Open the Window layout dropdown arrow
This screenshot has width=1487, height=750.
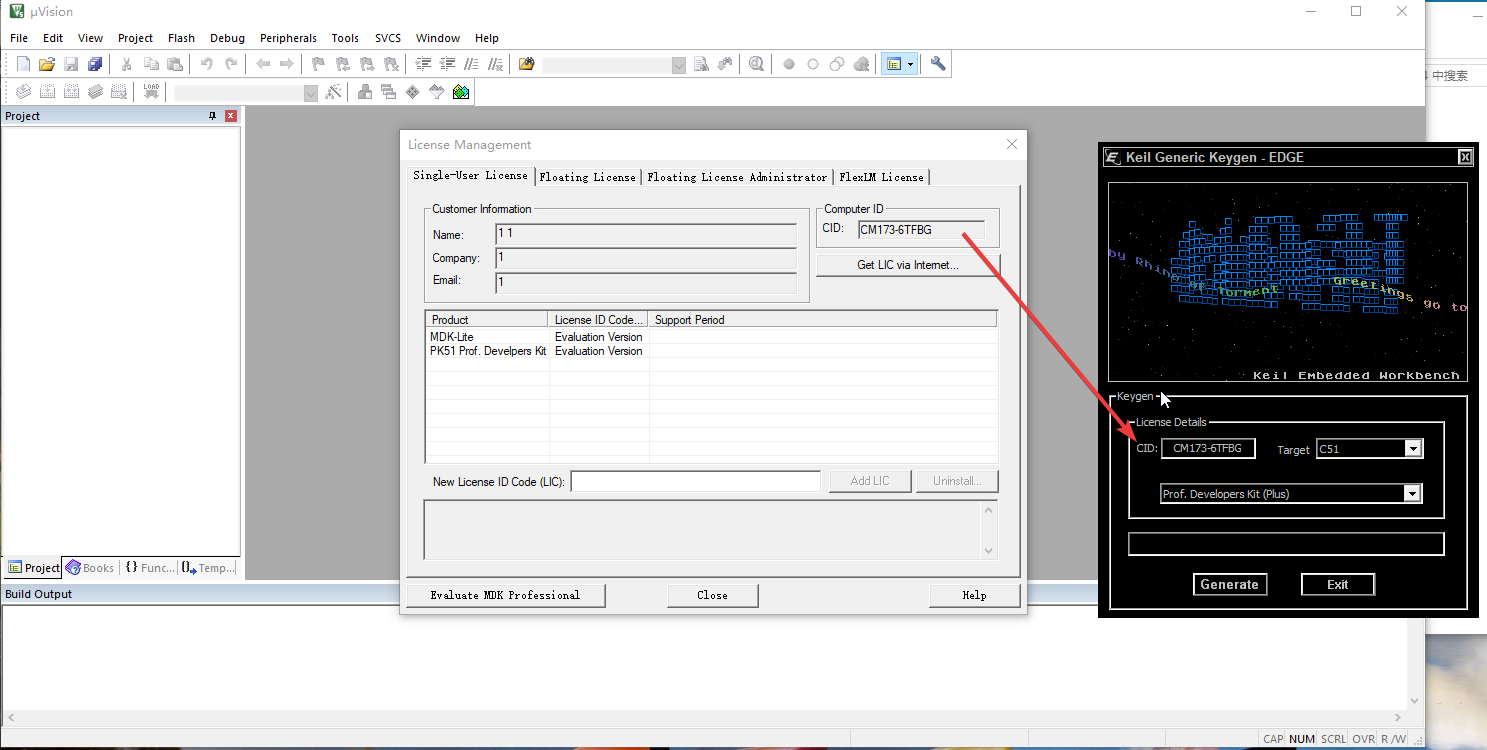pos(910,64)
